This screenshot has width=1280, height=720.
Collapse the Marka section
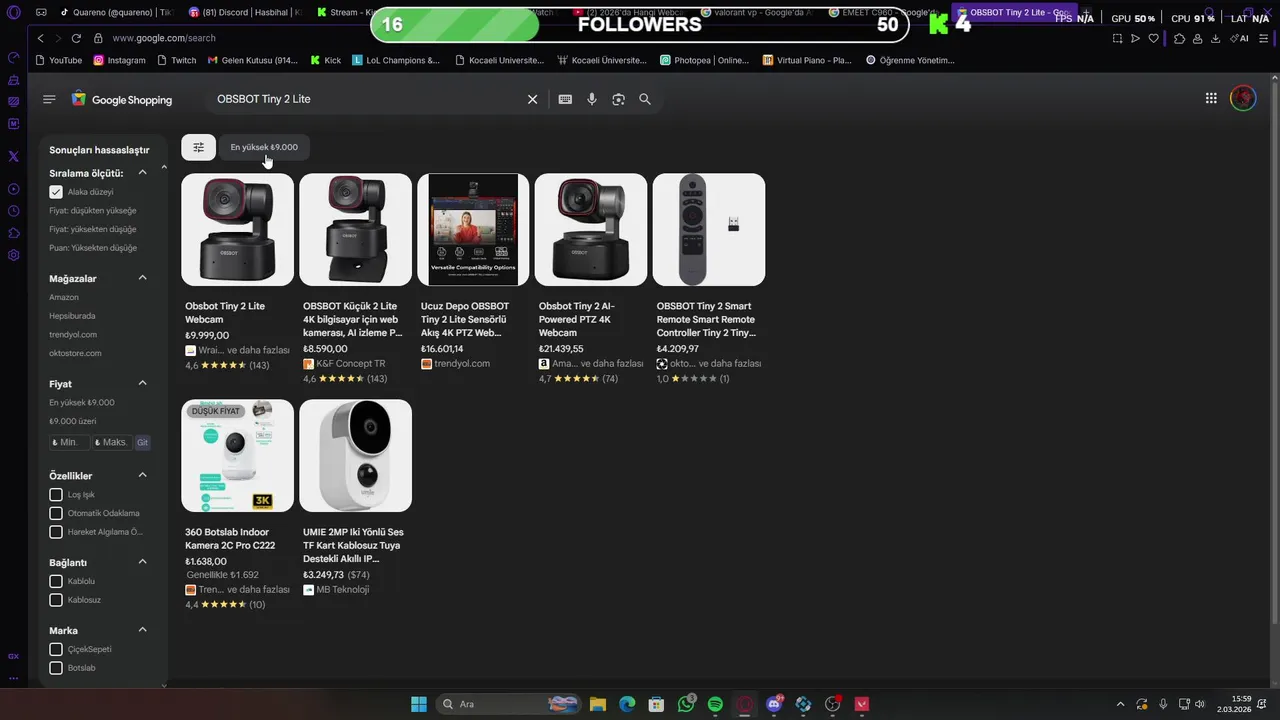(x=142, y=630)
